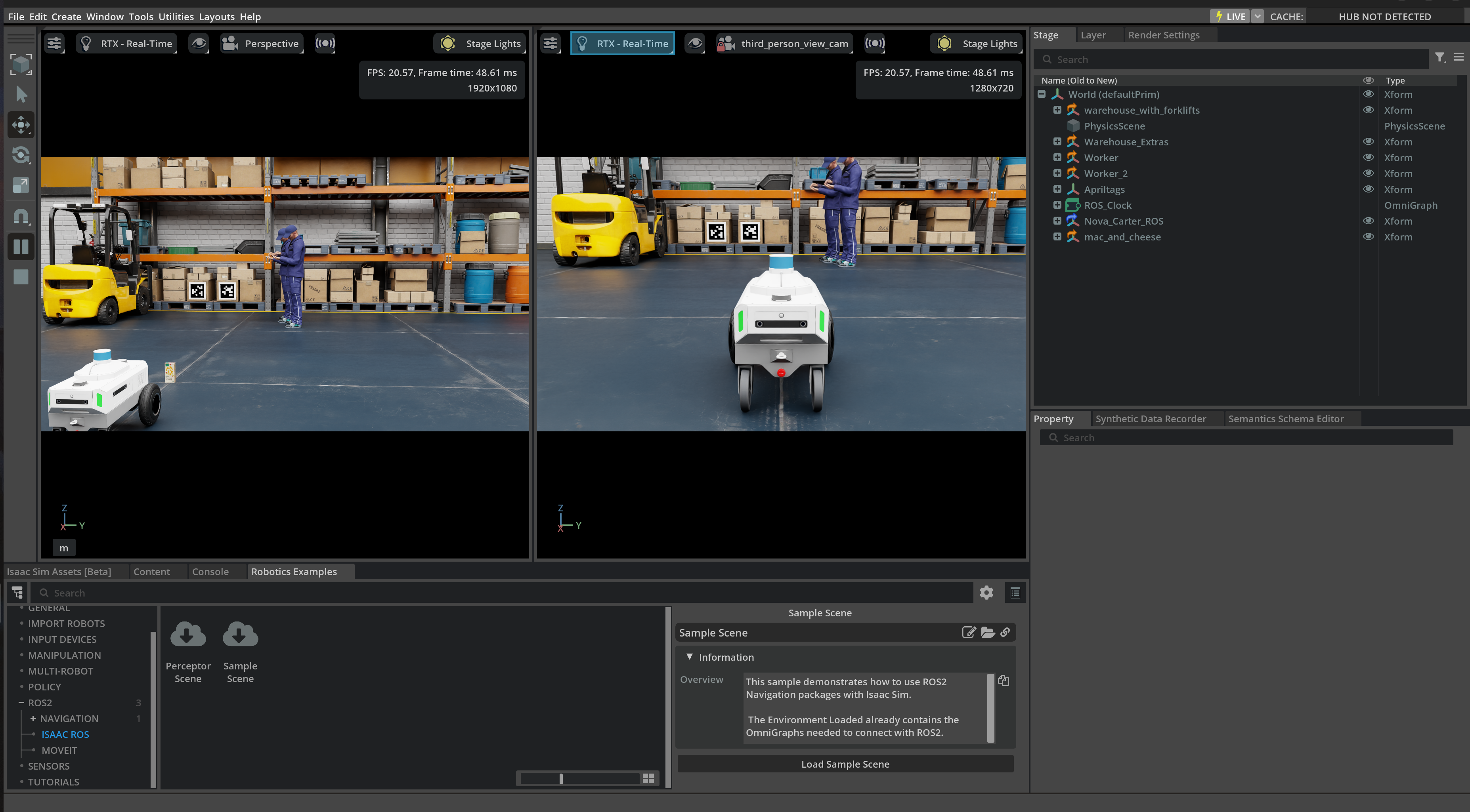Screen dimensions: 1470x812
Task: Open the Layouts menu
Action: [x=216, y=17]
